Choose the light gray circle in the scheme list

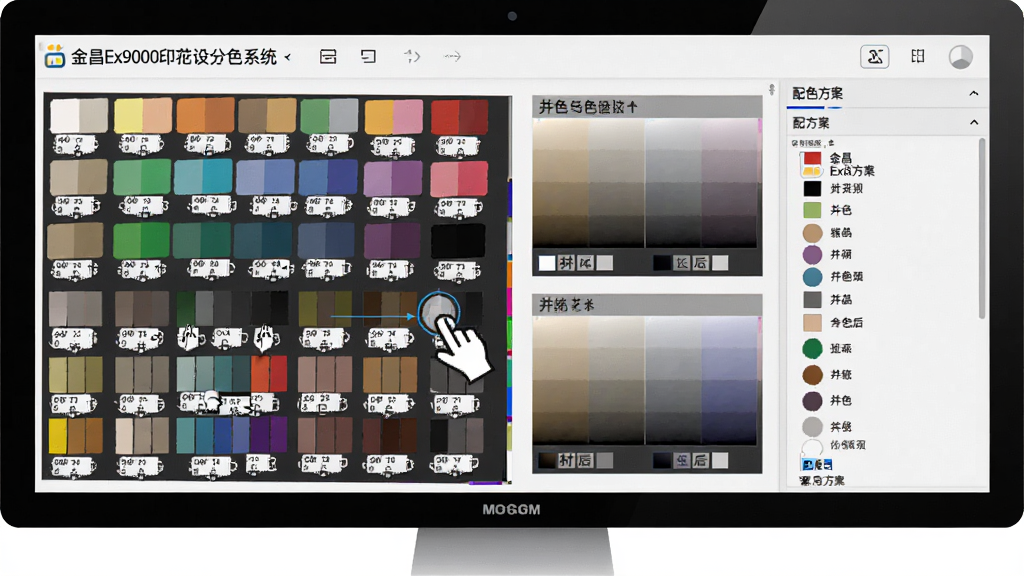pyautogui.click(x=812, y=427)
